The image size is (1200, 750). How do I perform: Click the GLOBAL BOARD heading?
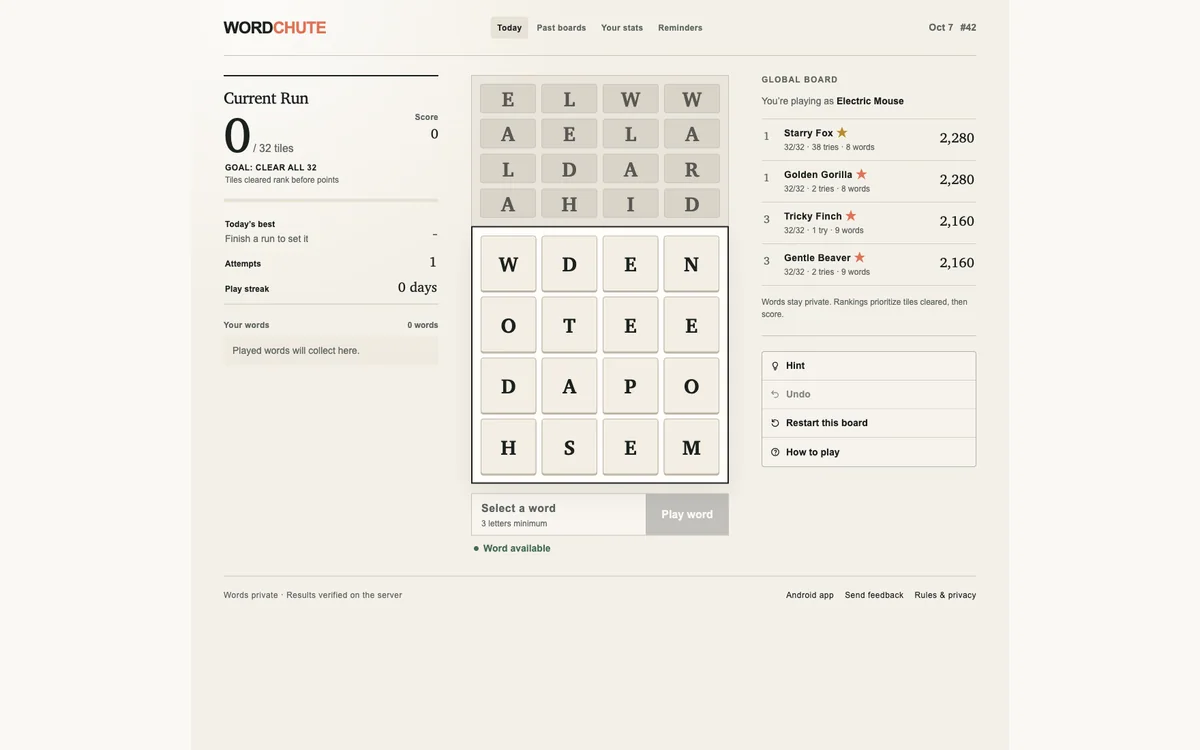pos(800,80)
